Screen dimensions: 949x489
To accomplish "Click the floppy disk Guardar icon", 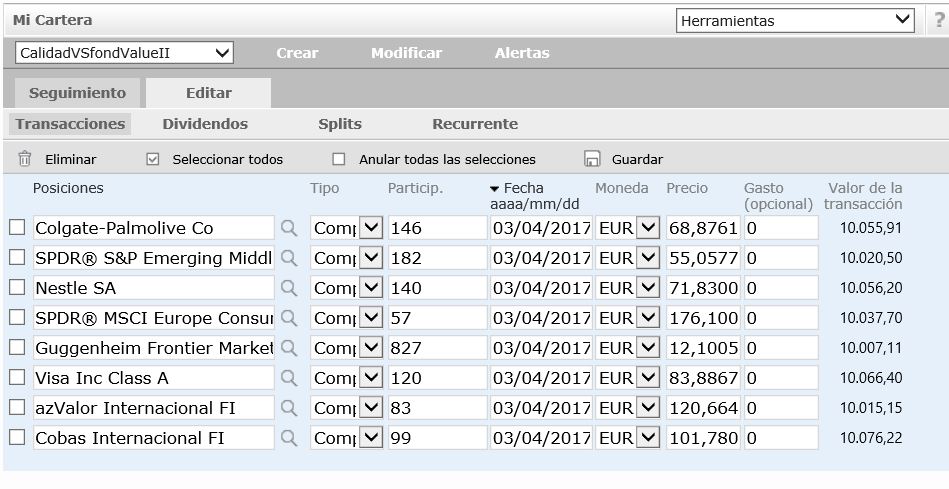I will 592,159.
